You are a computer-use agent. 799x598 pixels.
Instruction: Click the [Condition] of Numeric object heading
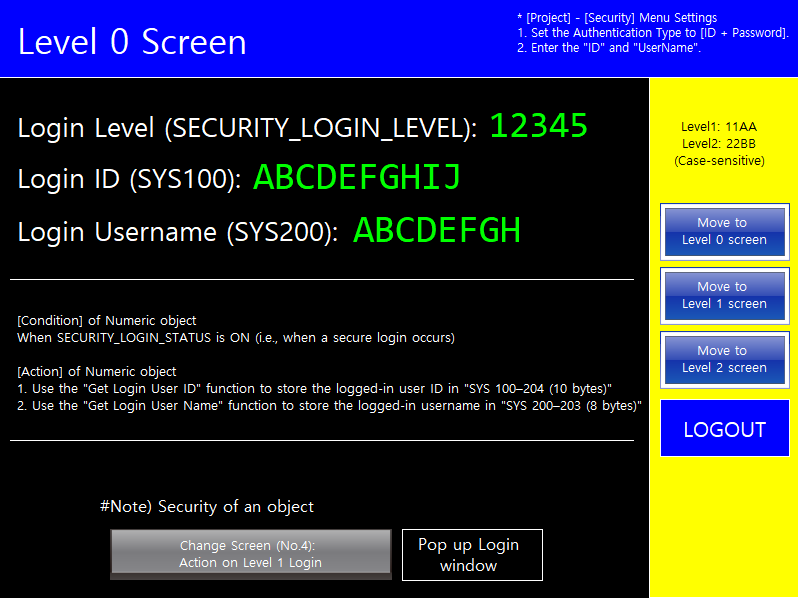tap(106, 320)
